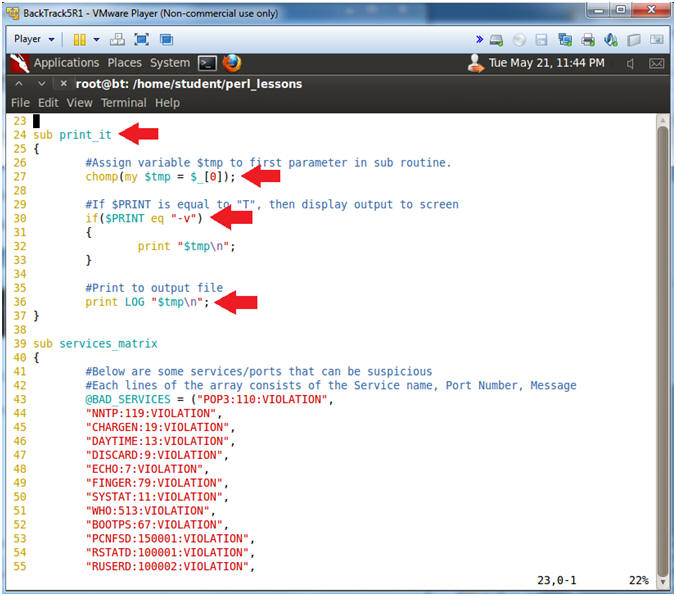Launch Firefox from the panel
This screenshot has height=596, width=676.
pos(232,63)
